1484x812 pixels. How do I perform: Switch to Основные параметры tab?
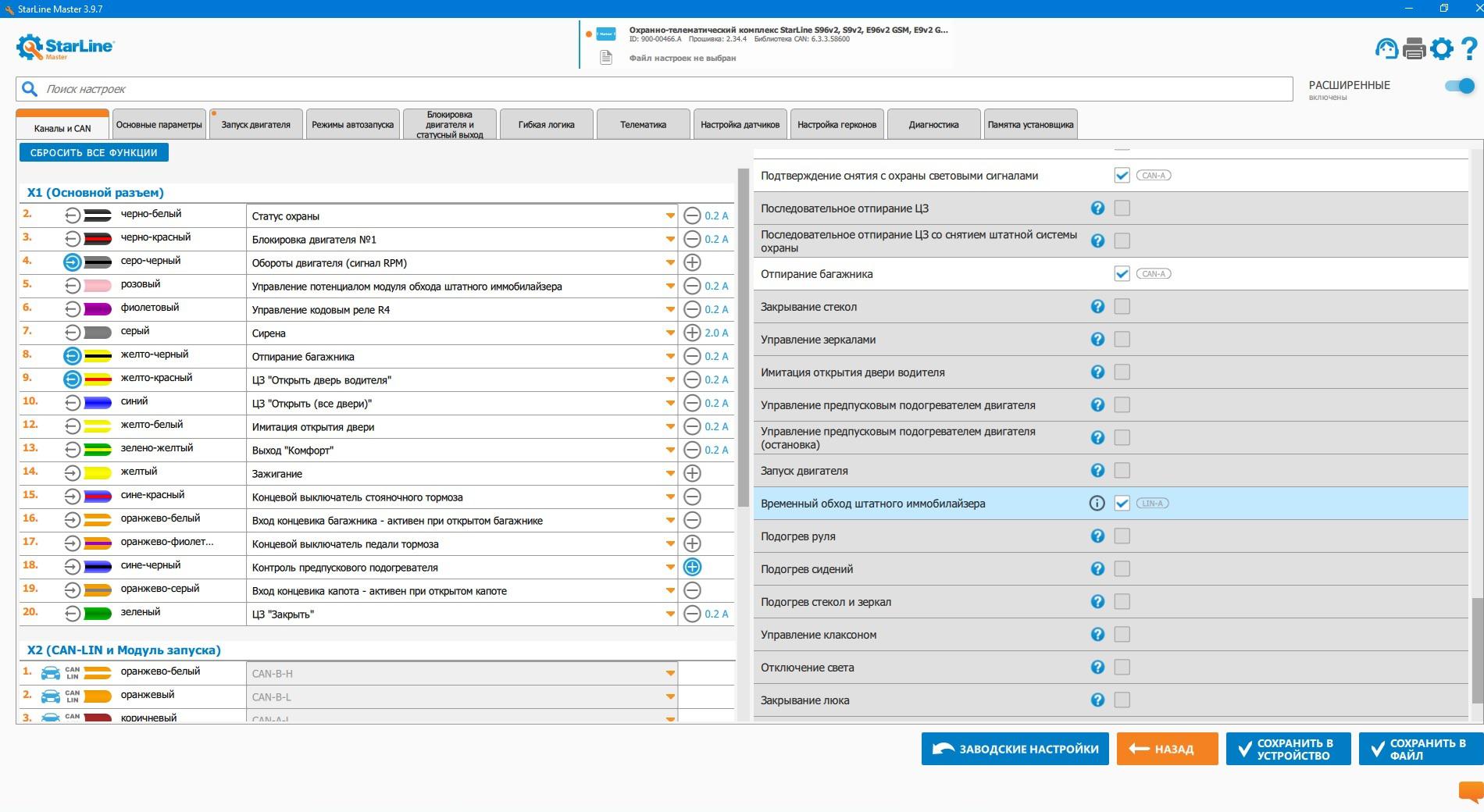point(159,125)
